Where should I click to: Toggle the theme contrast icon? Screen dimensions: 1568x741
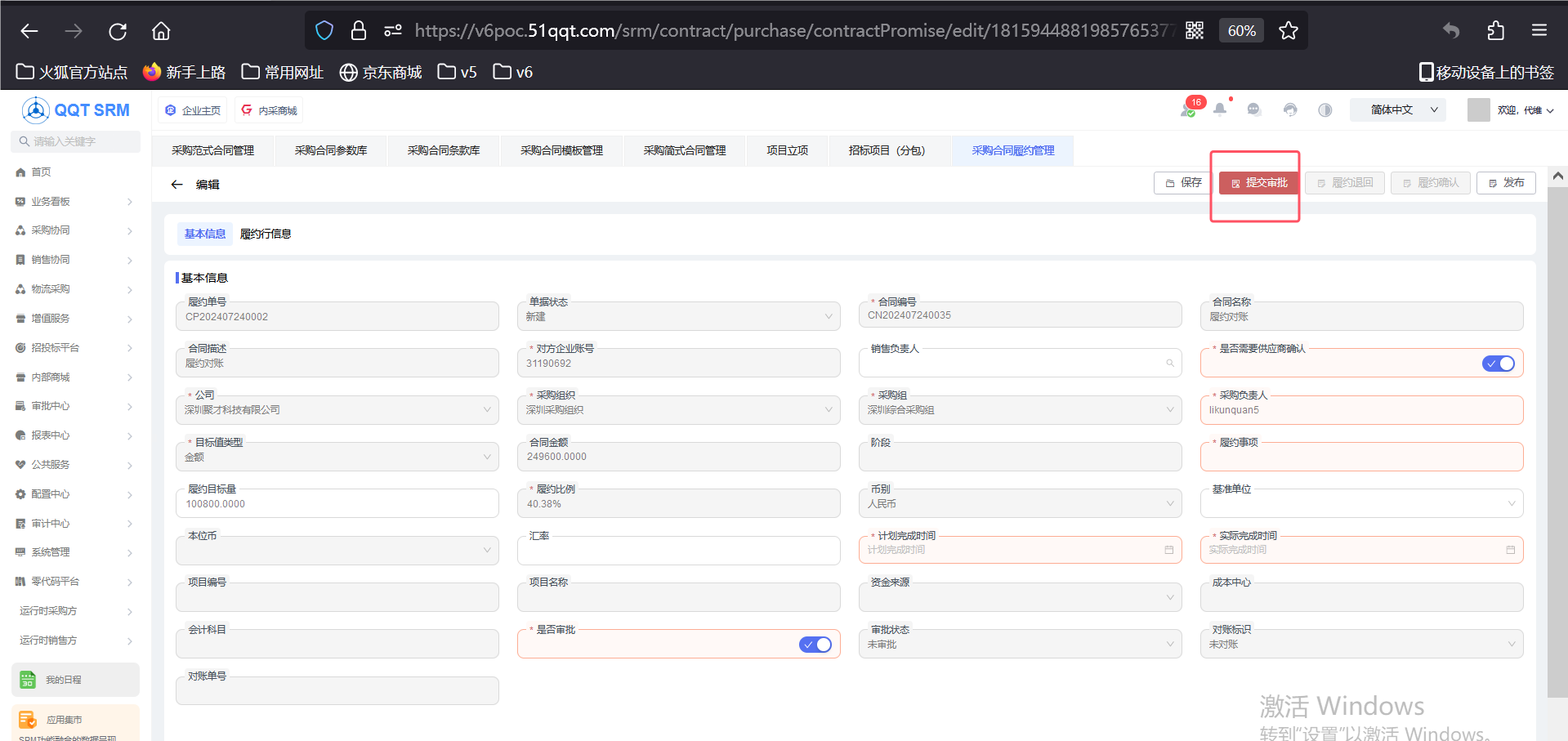coord(1325,109)
